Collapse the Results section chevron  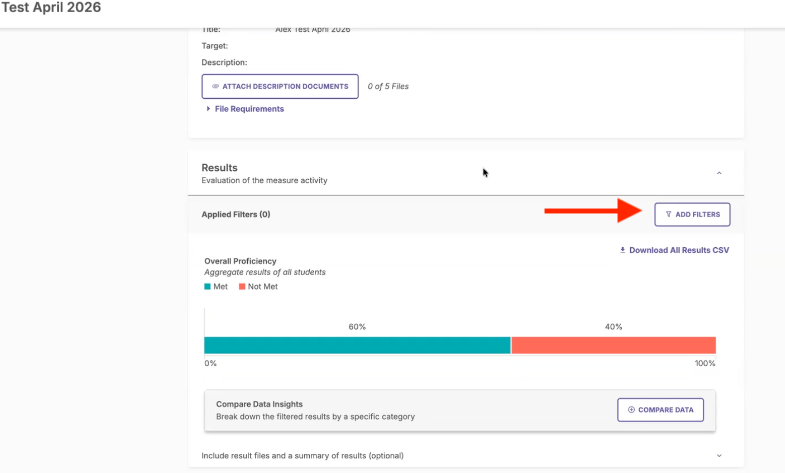pyautogui.click(x=719, y=173)
